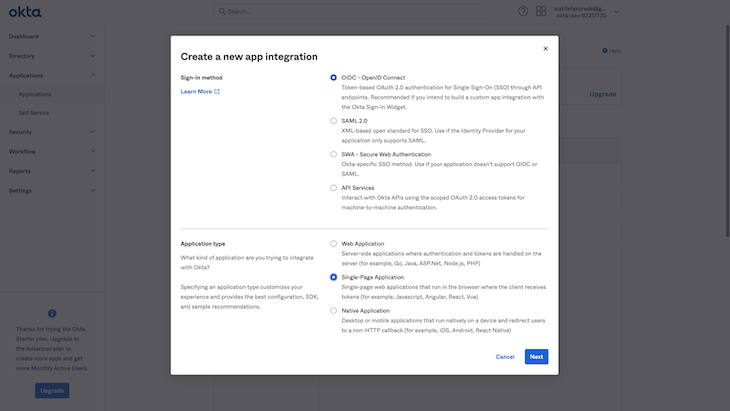Expand the Dashboard sidebar section

(x=93, y=36)
